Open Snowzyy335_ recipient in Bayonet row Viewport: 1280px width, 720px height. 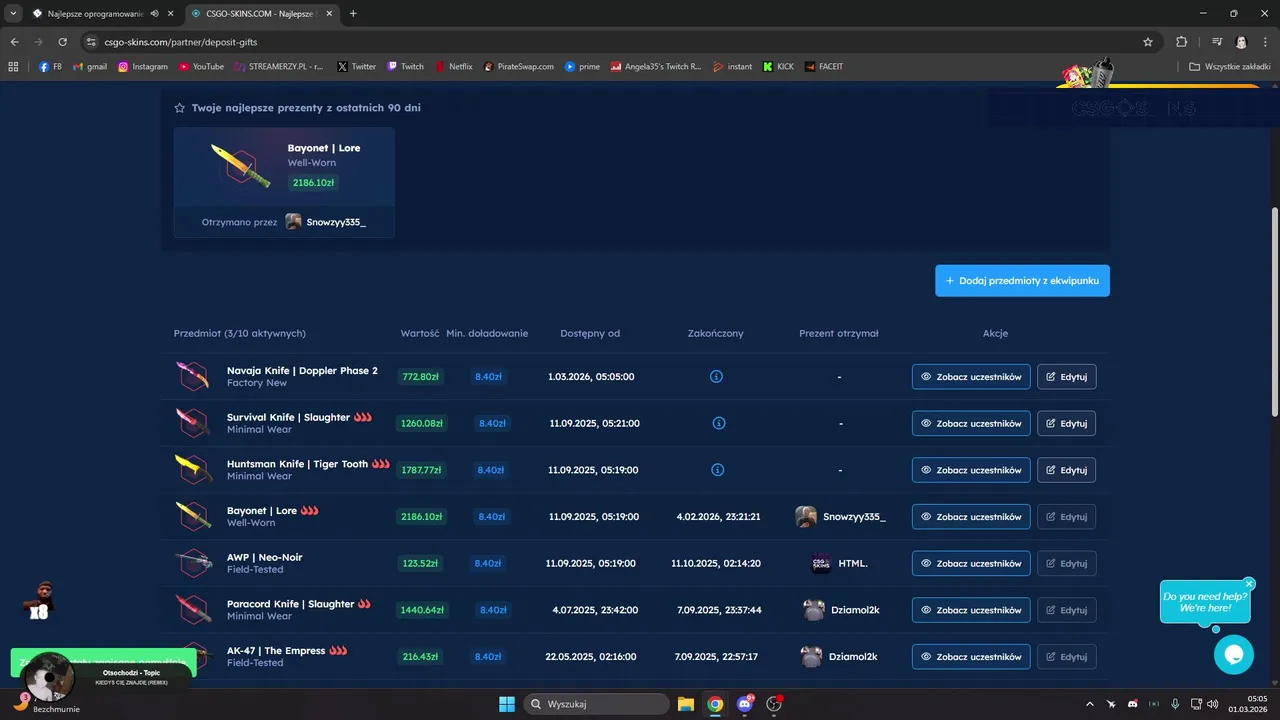click(x=841, y=517)
